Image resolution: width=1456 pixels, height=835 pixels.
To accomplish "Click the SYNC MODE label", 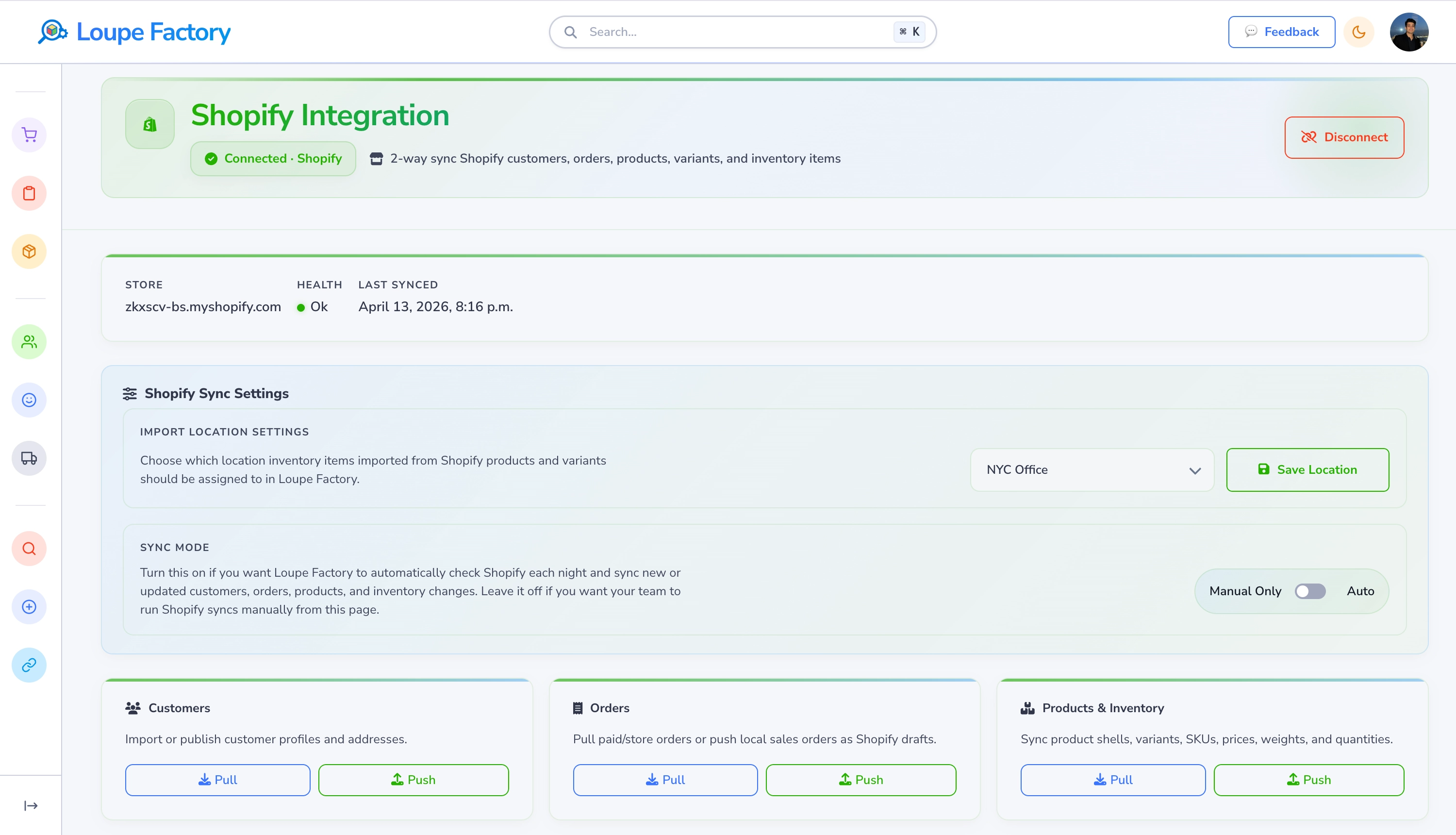I will pyautogui.click(x=174, y=548).
